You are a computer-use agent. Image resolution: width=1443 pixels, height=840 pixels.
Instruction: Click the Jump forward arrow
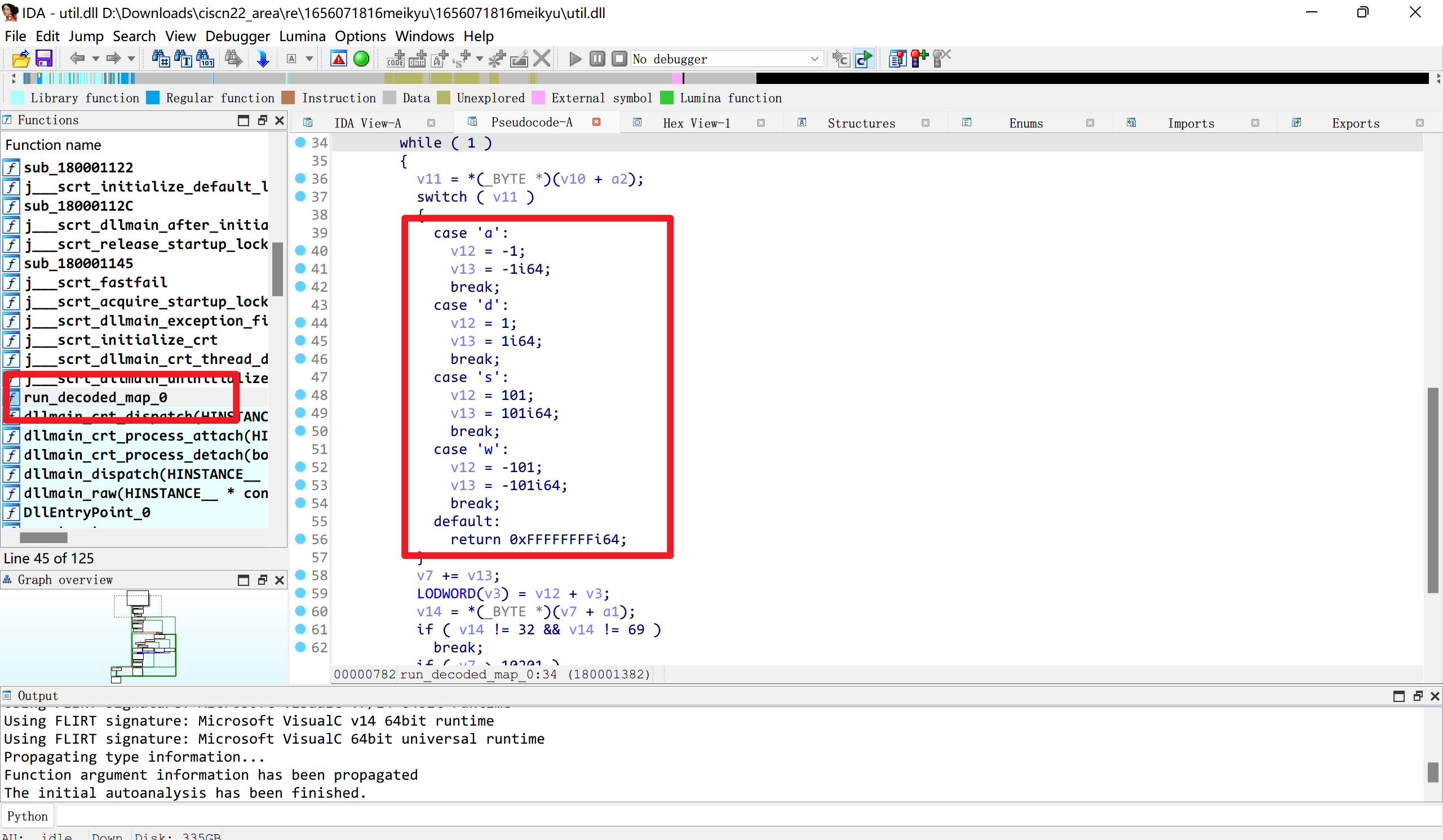pyautogui.click(x=113, y=59)
